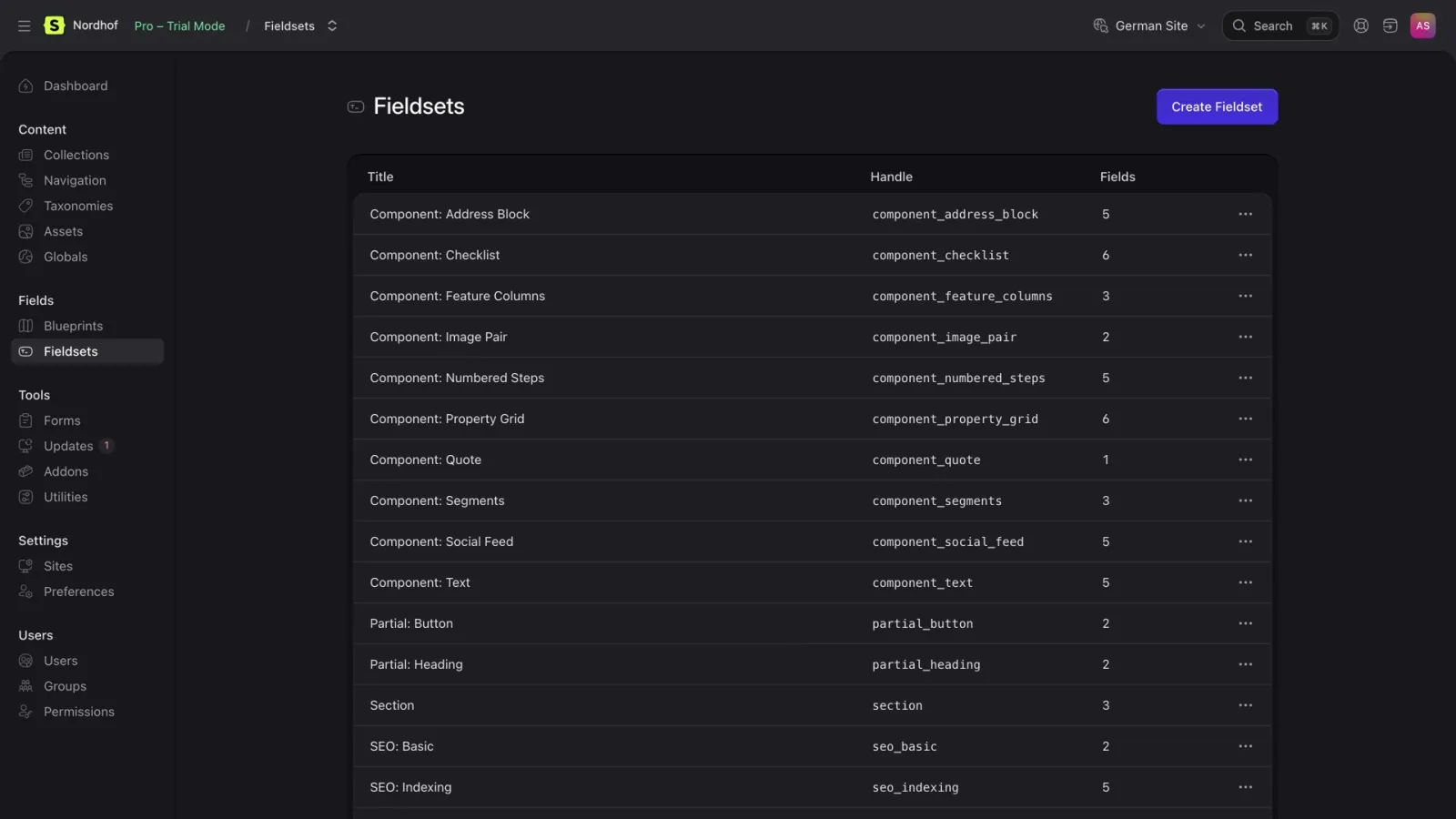Click the Addons sidebar icon

click(x=25, y=471)
